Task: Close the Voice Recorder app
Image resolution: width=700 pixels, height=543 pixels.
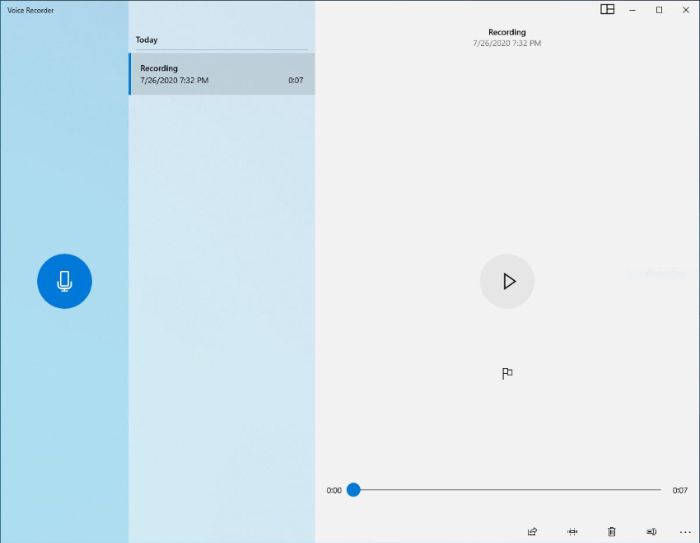Action: pyautogui.click(x=685, y=9)
